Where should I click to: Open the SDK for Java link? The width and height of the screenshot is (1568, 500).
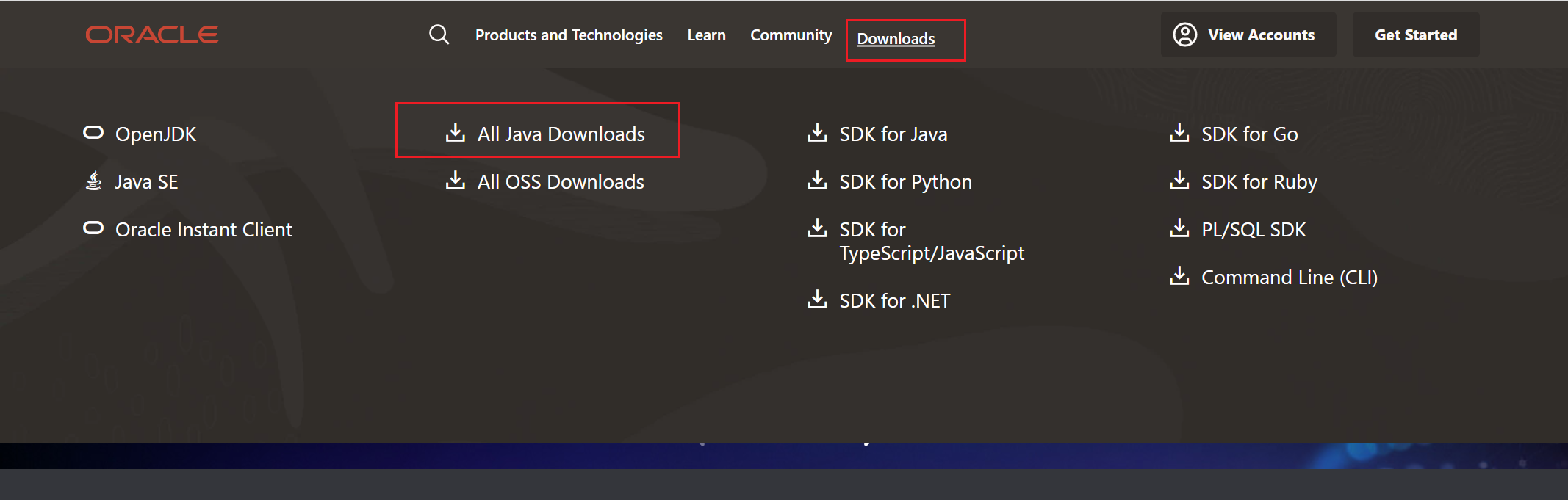point(893,134)
